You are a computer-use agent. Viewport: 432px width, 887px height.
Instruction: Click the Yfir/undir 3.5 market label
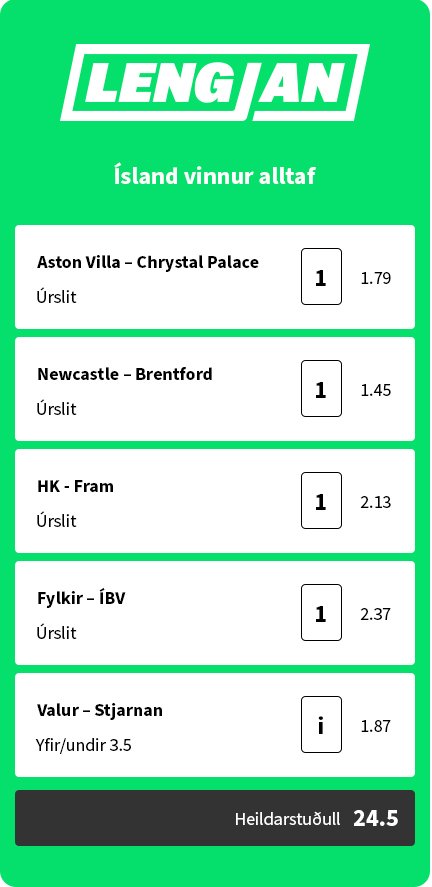coord(84,746)
